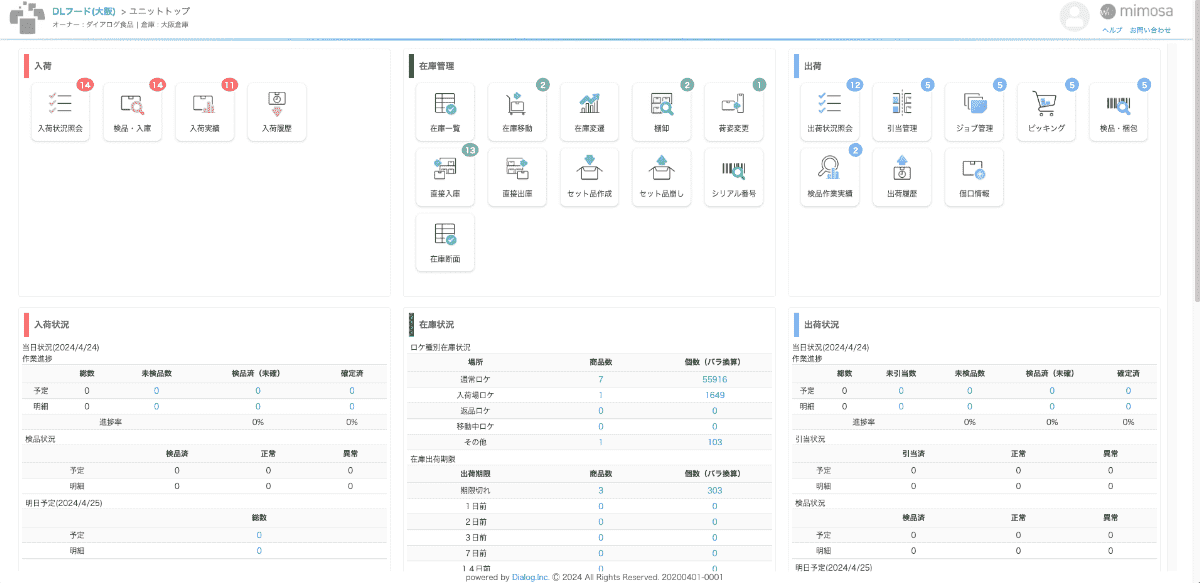Viewport: 1200px width, 583px height.
Task: Select the ジョブ管理 job icon
Action: click(974, 111)
